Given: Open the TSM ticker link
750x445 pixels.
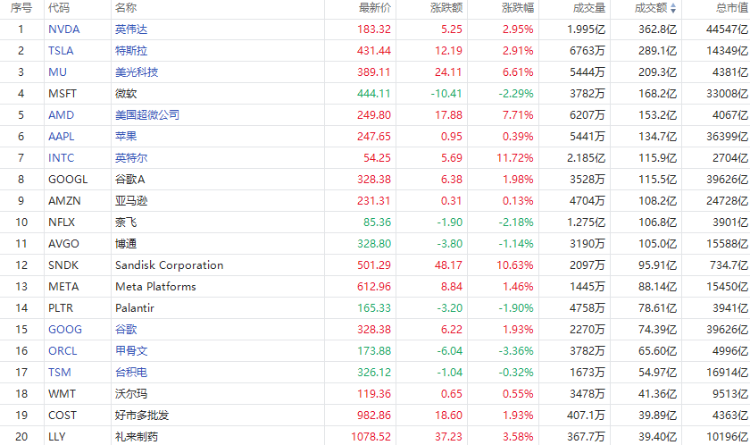Looking at the screenshot, I should coord(59,372).
